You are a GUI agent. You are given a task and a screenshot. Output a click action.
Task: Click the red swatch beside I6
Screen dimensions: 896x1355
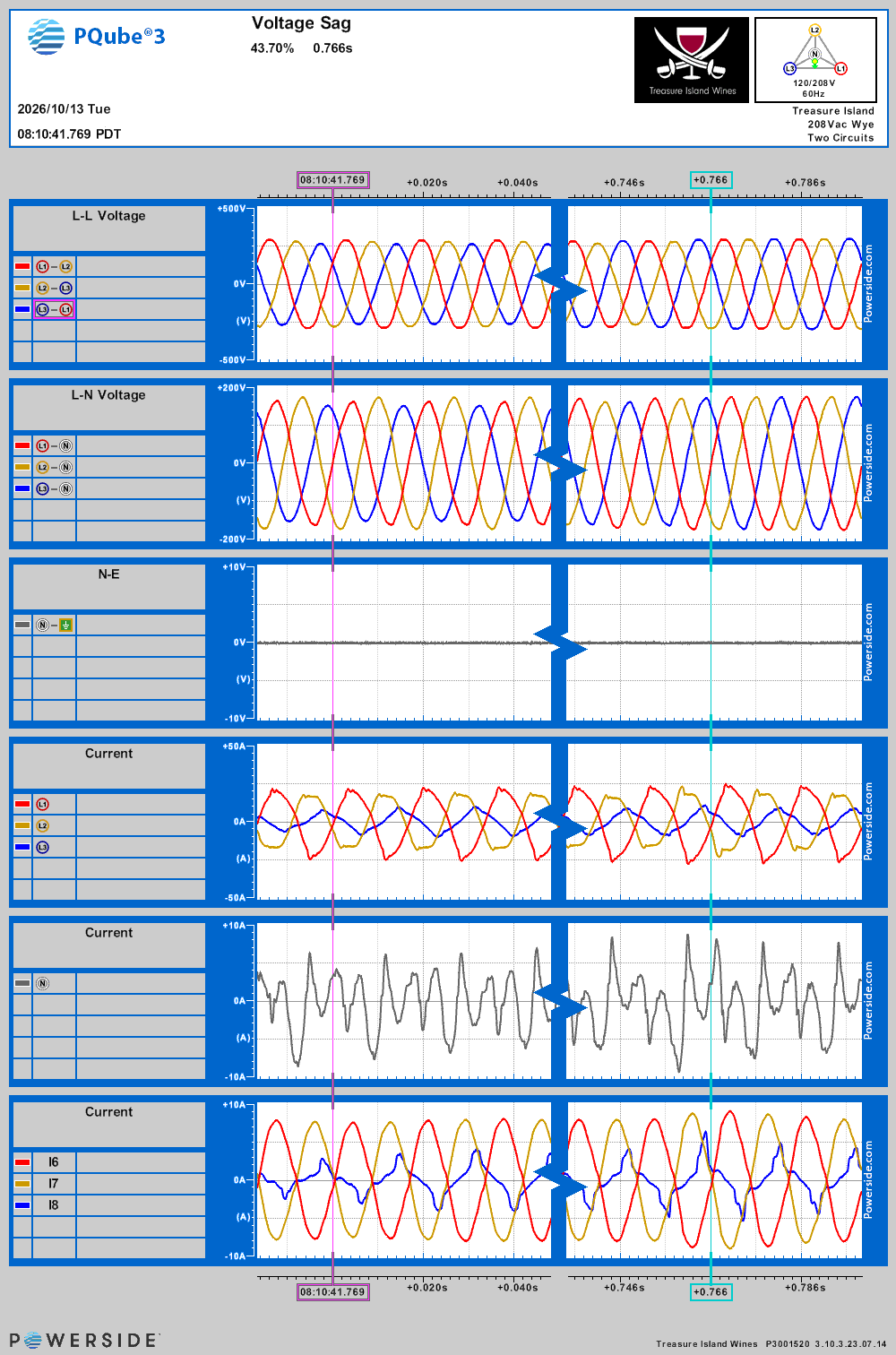point(22,1162)
